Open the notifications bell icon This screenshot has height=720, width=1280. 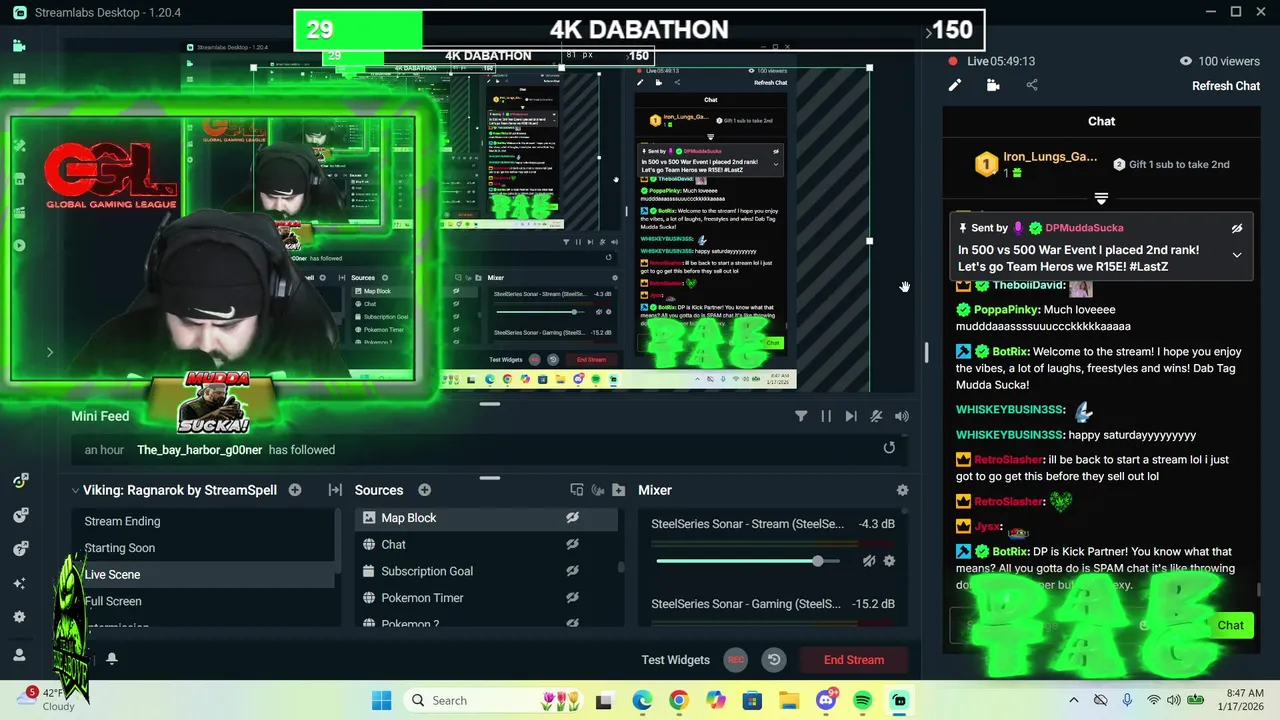pos(112,659)
